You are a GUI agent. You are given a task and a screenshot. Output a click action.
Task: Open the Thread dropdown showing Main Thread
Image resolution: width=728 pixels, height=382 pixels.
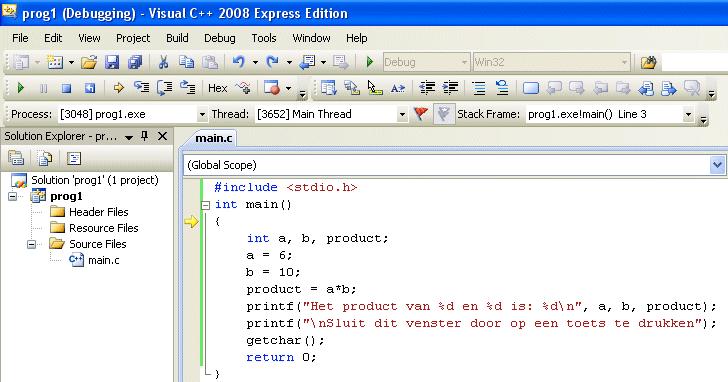(x=402, y=114)
